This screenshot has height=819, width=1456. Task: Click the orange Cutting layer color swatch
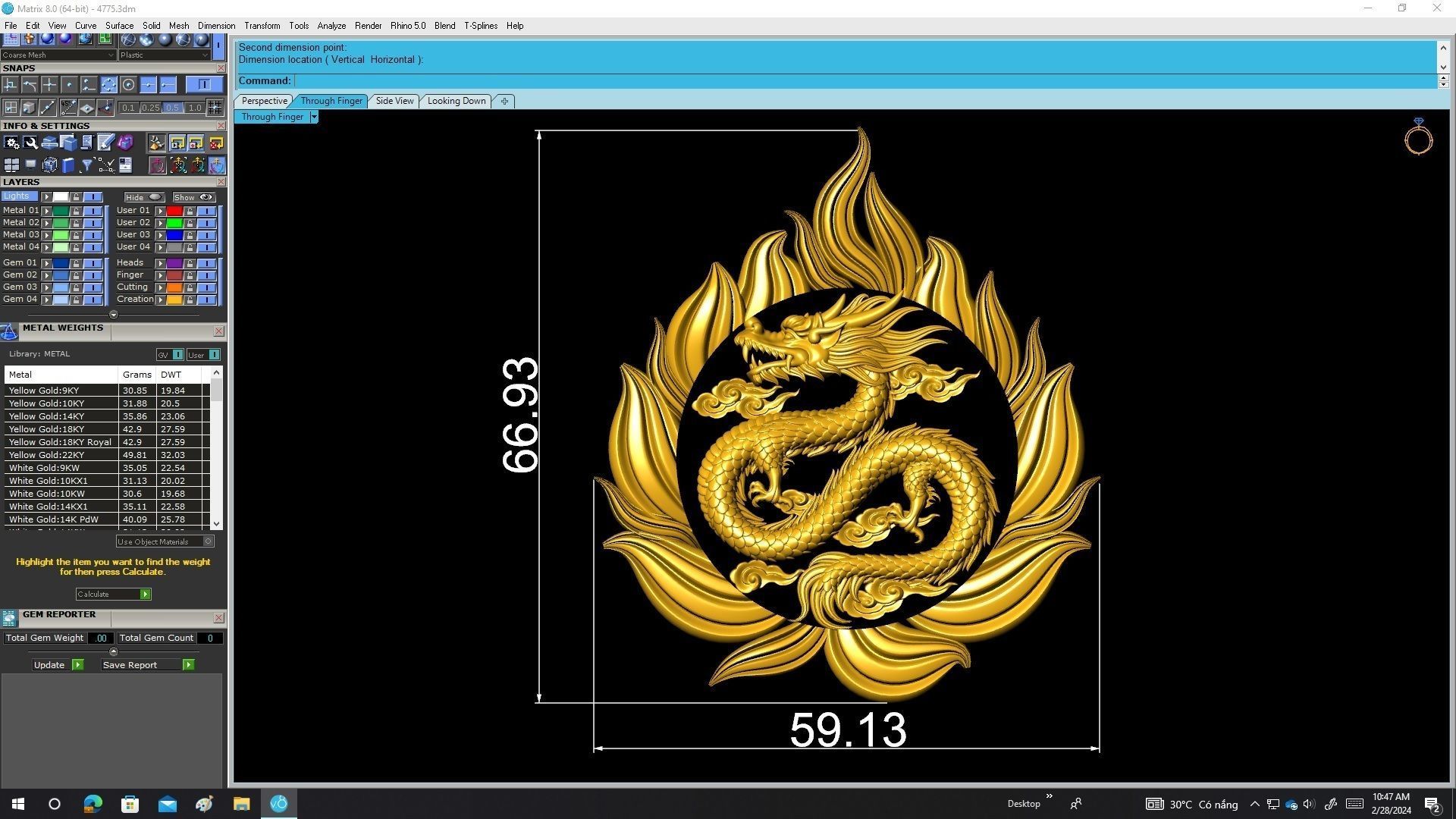(x=174, y=287)
